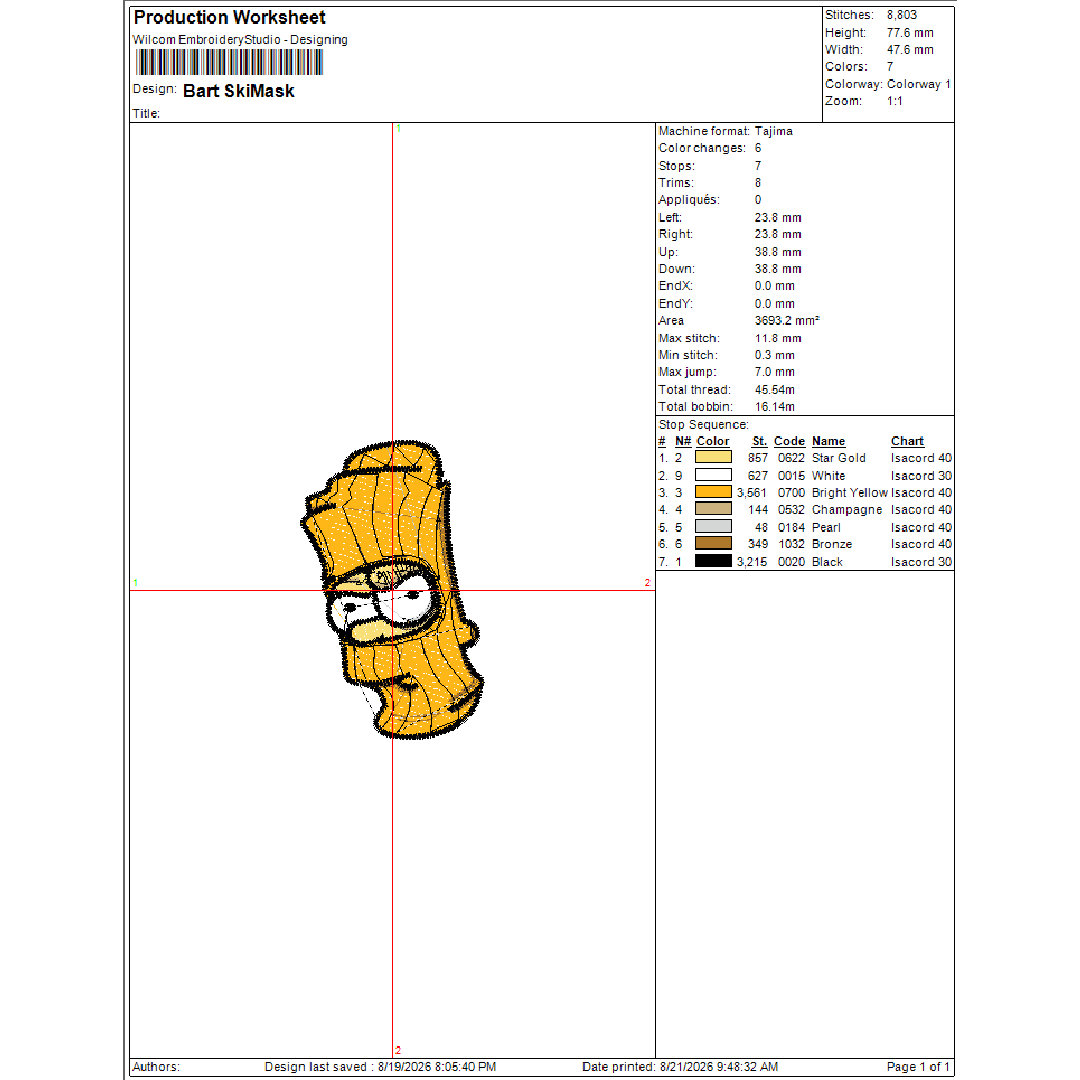Click the total thread value '45.54m'
The height and width of the screenshot is (1080, 1080).
coord(775,390)
